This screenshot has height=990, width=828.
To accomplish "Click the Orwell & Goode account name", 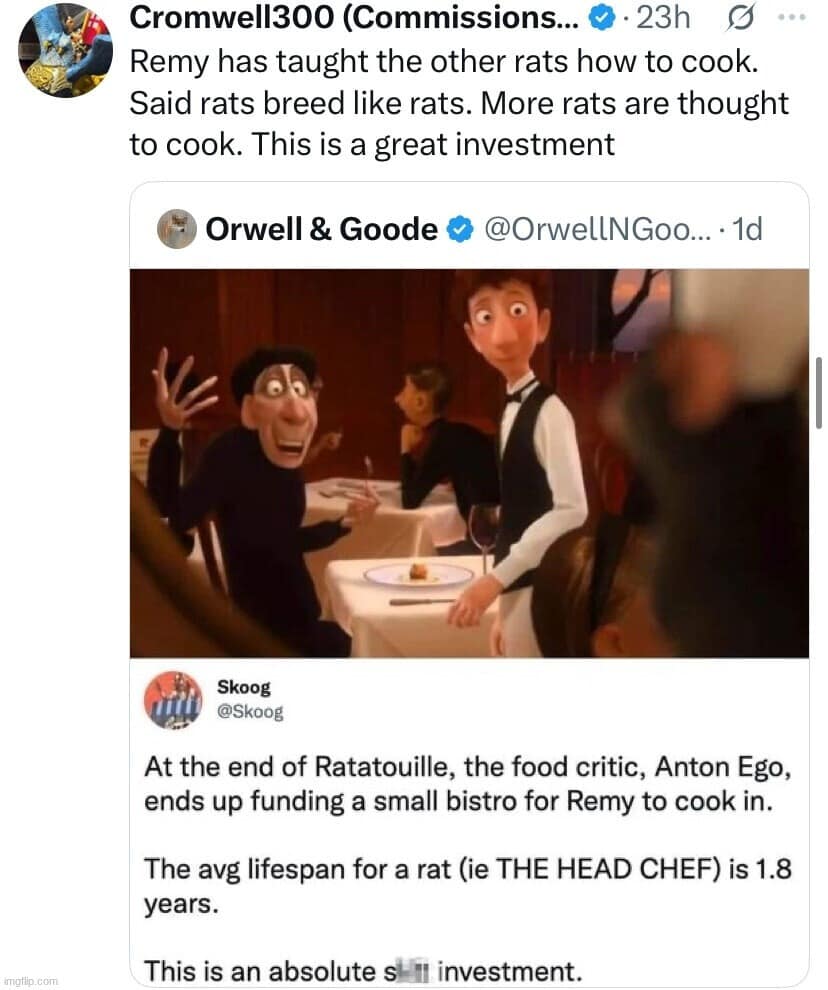I will [x=321, y=230].
